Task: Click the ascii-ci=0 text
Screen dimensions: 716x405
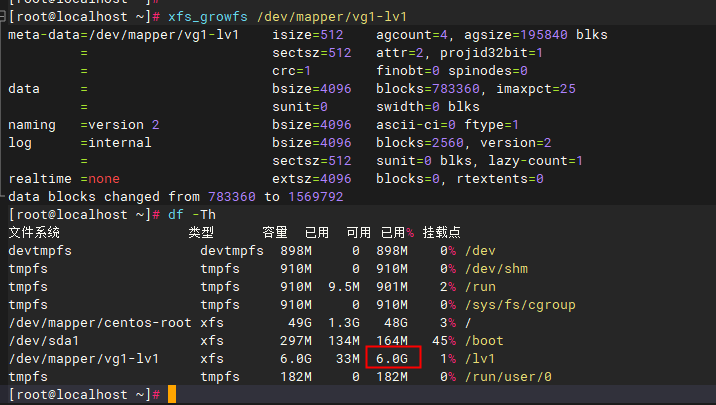Action: coord(416,125)
